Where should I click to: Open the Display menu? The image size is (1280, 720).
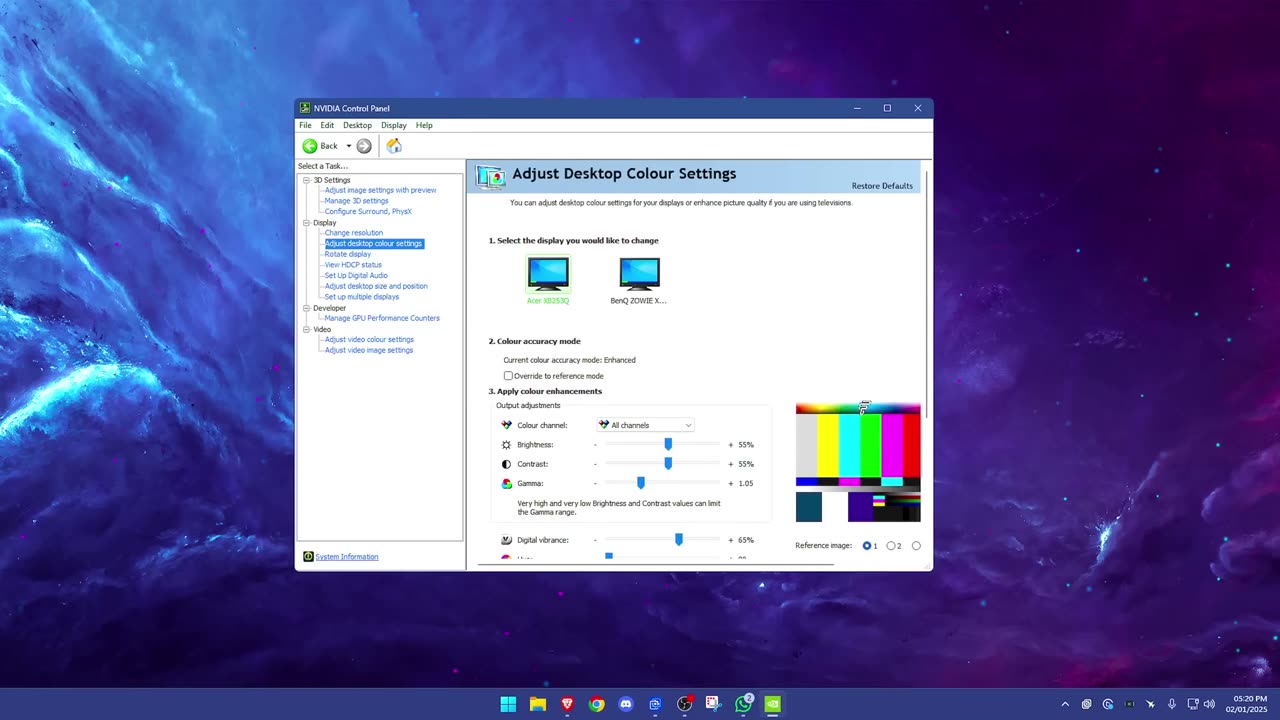(x=394, y=125)
